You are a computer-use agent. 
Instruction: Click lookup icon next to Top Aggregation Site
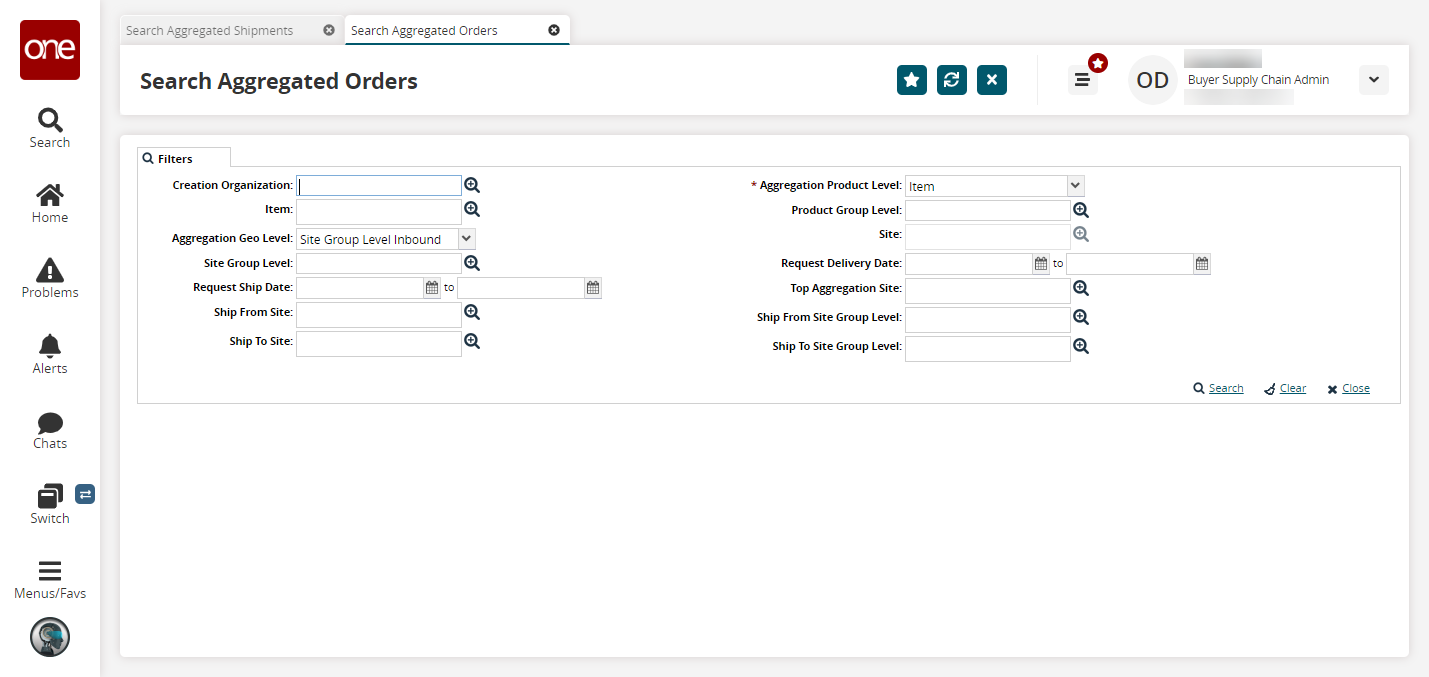click(x=1080, y=288)
